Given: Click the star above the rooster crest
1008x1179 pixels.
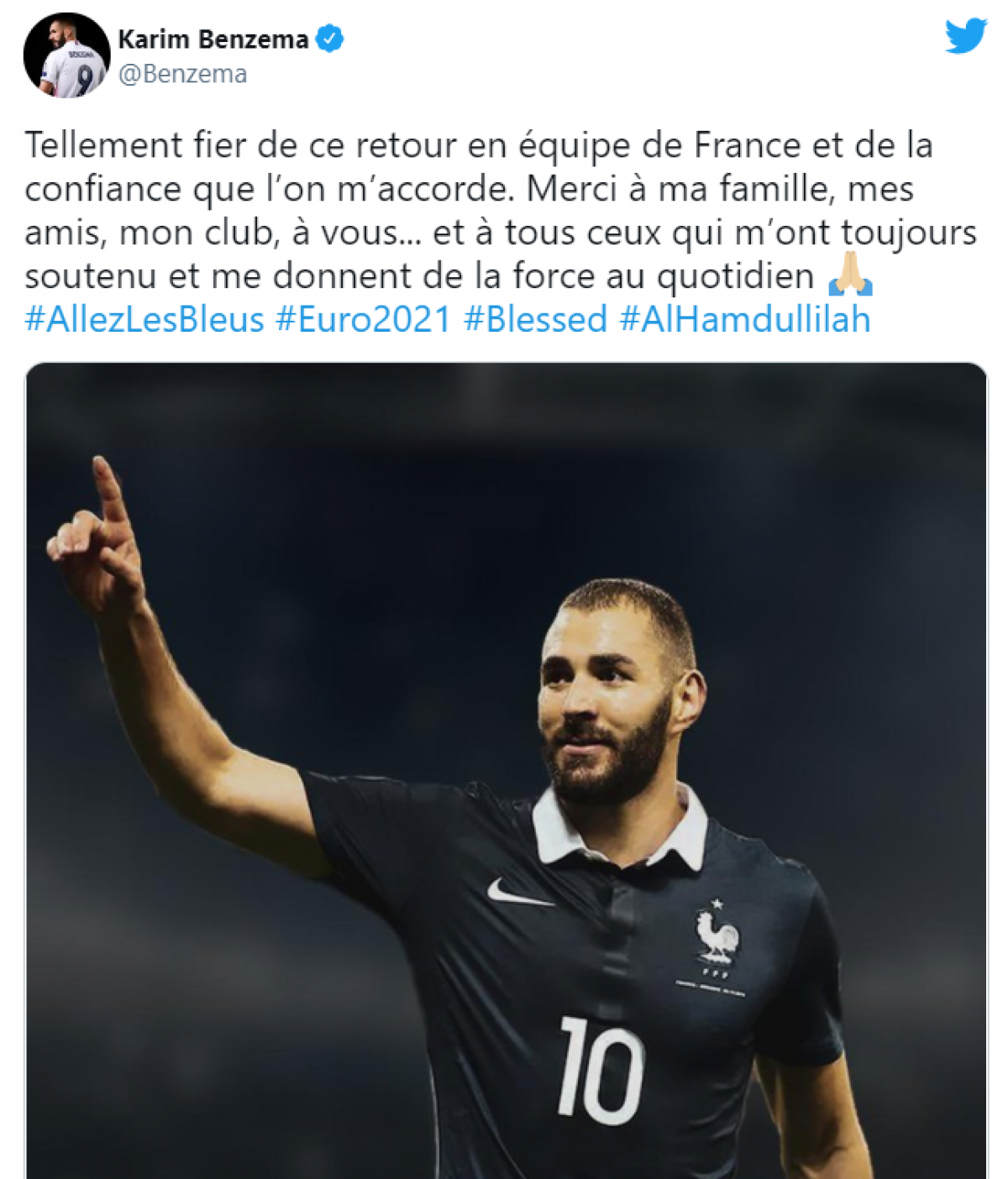Looking at the screenshot, I should (x=717, y=904).
